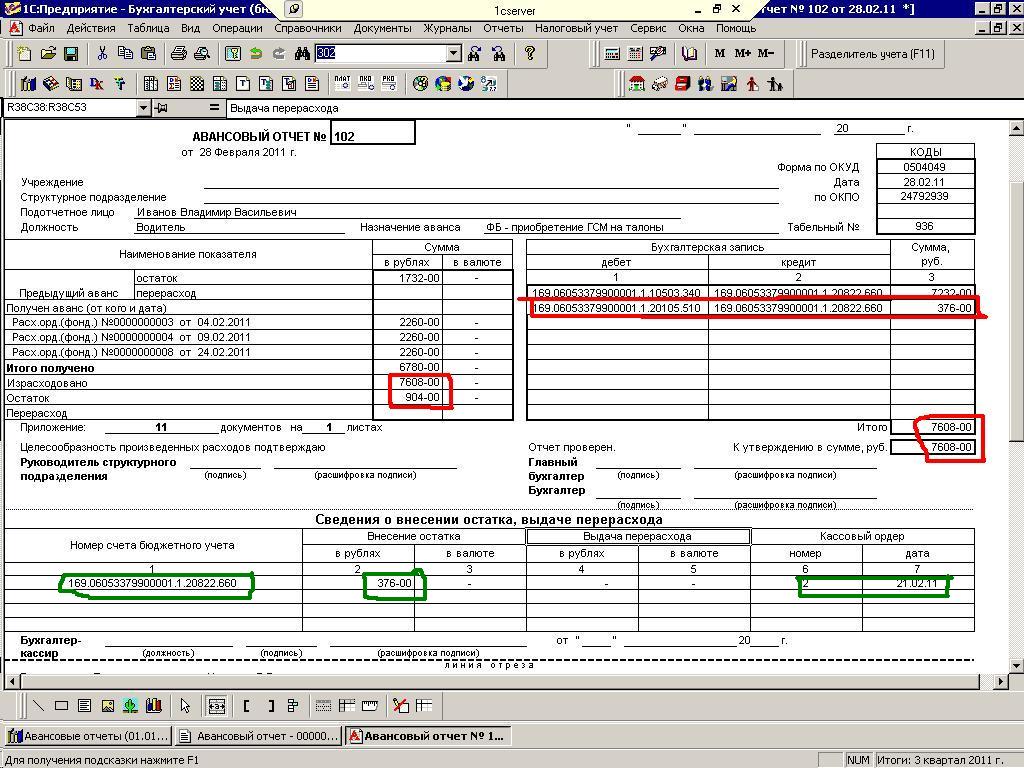Screen dimensions: 1024x768
Task: Open the cell address R38C38:R38C53 dropdown
Action: [143, 108]
